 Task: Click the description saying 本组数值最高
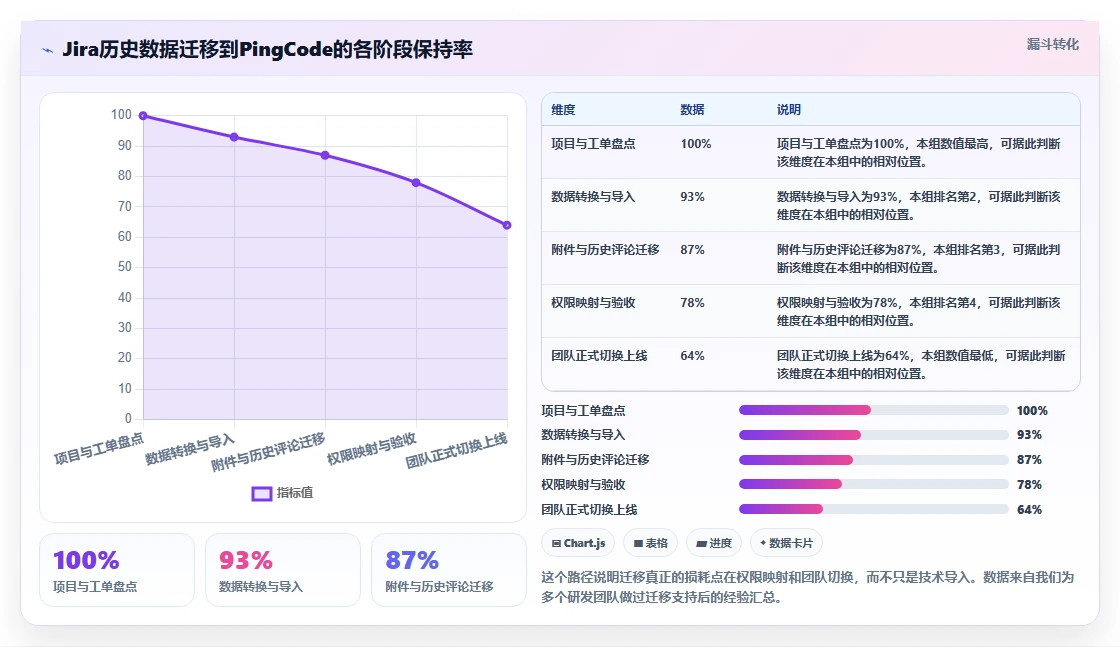919,153
